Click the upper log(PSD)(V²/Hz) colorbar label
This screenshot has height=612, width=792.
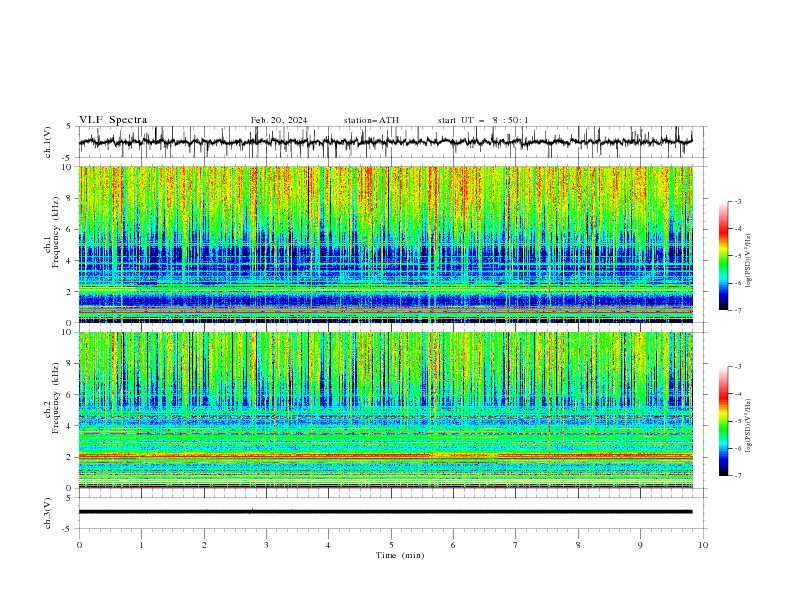pos(749,261)
